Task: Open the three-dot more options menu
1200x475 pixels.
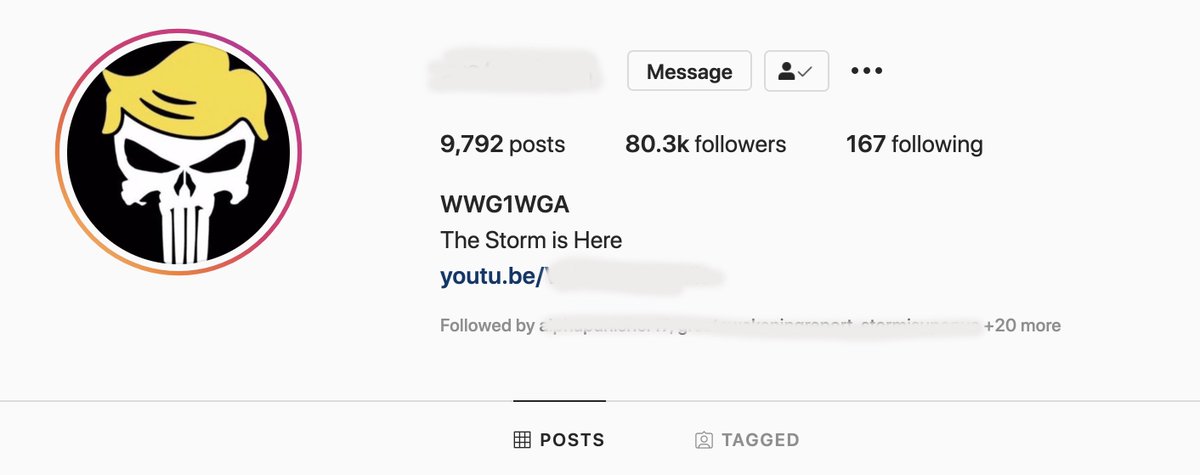Action: 866,71
